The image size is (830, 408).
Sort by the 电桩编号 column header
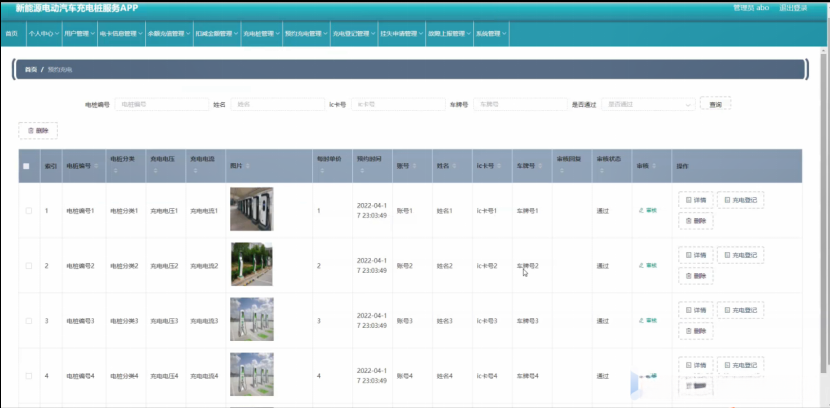pyautogui.click(x=80, y=166)
